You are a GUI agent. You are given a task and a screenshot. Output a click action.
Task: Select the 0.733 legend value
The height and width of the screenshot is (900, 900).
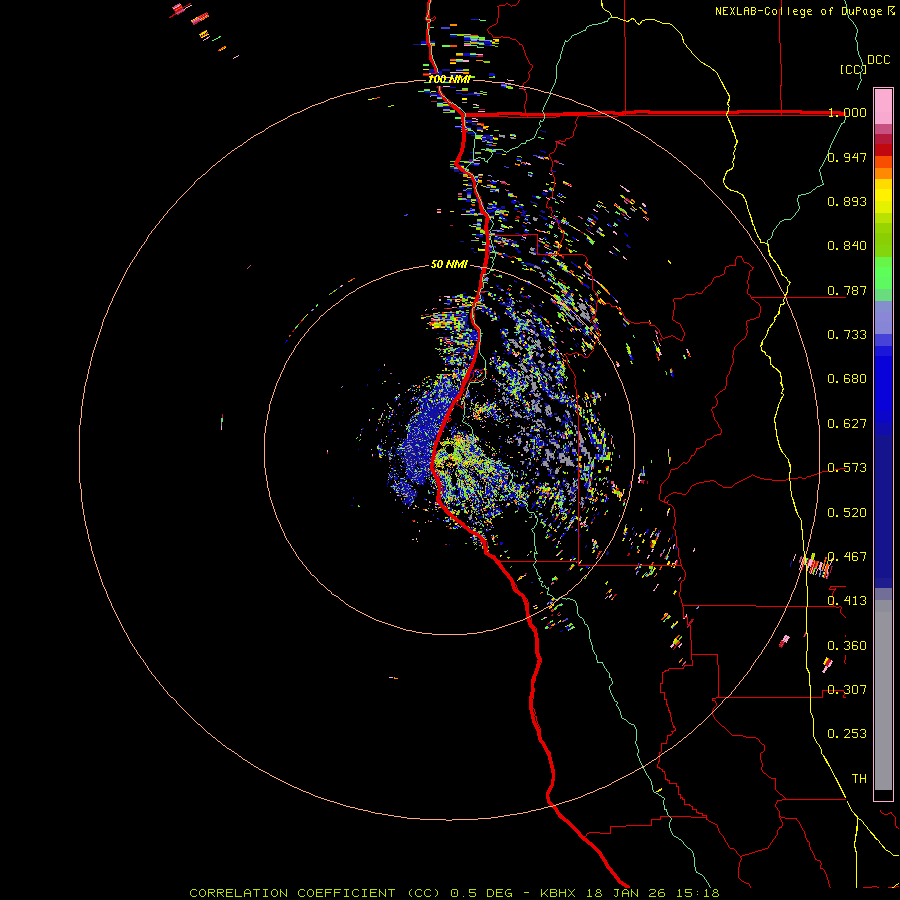point(847,335)
